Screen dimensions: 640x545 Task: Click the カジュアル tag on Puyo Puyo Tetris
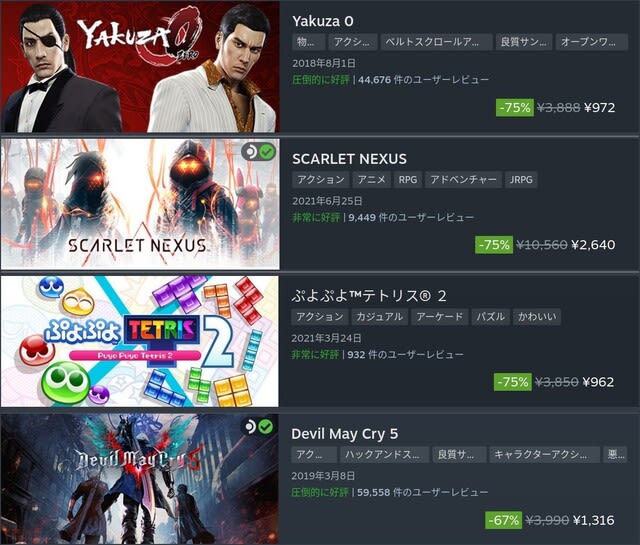click(380, 317)
